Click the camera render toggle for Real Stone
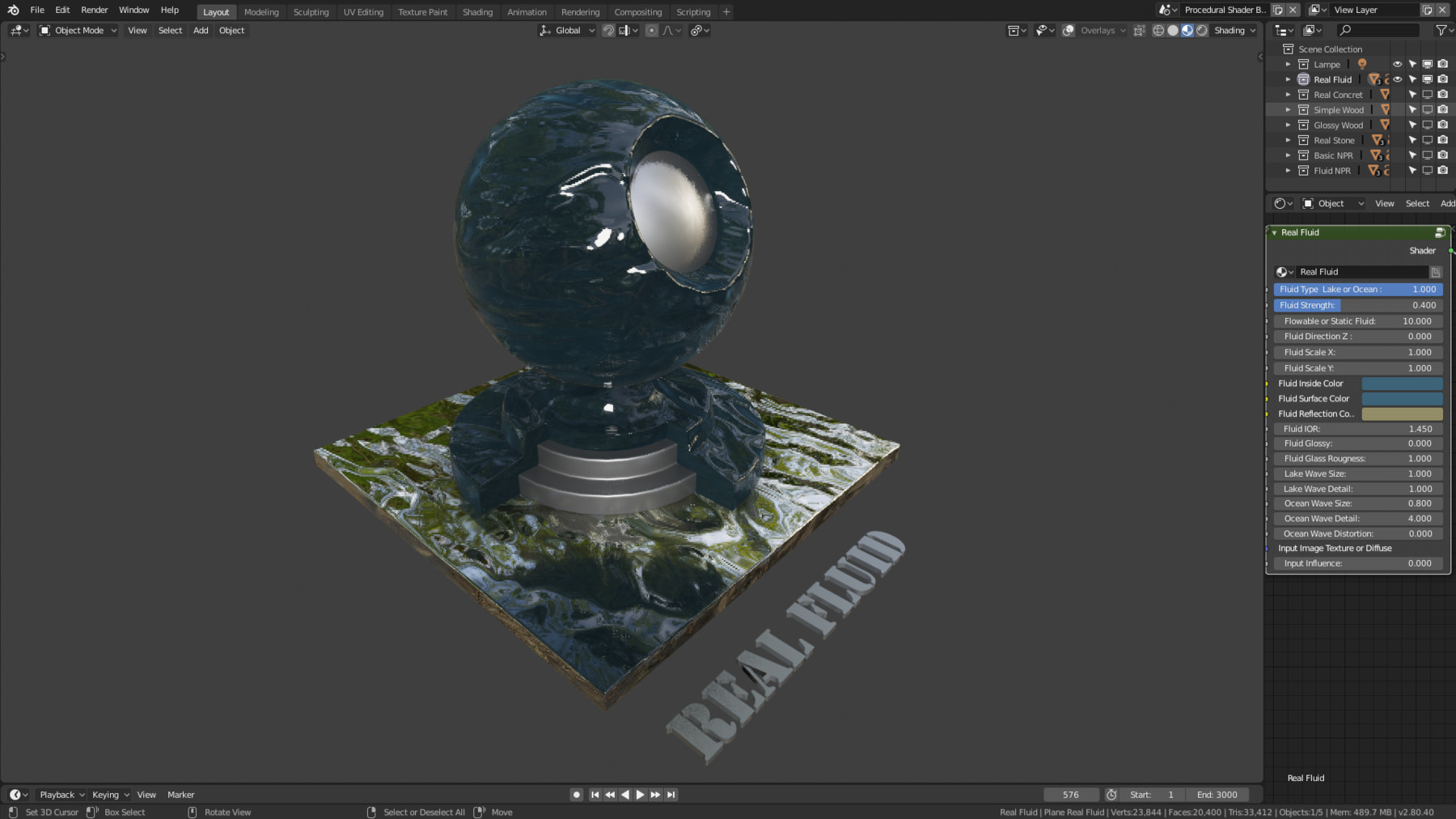This screenshot has width=1456, height=819. pos(1443,139)
